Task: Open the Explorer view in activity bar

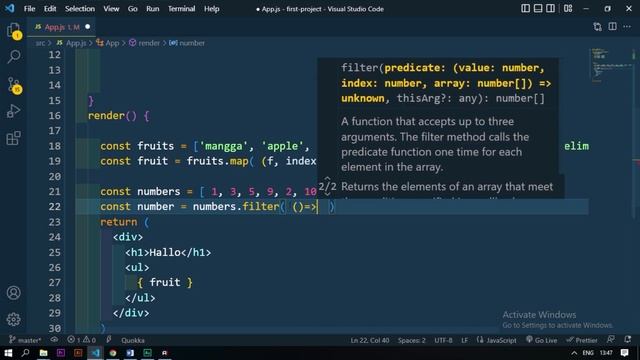Action: 13,30
